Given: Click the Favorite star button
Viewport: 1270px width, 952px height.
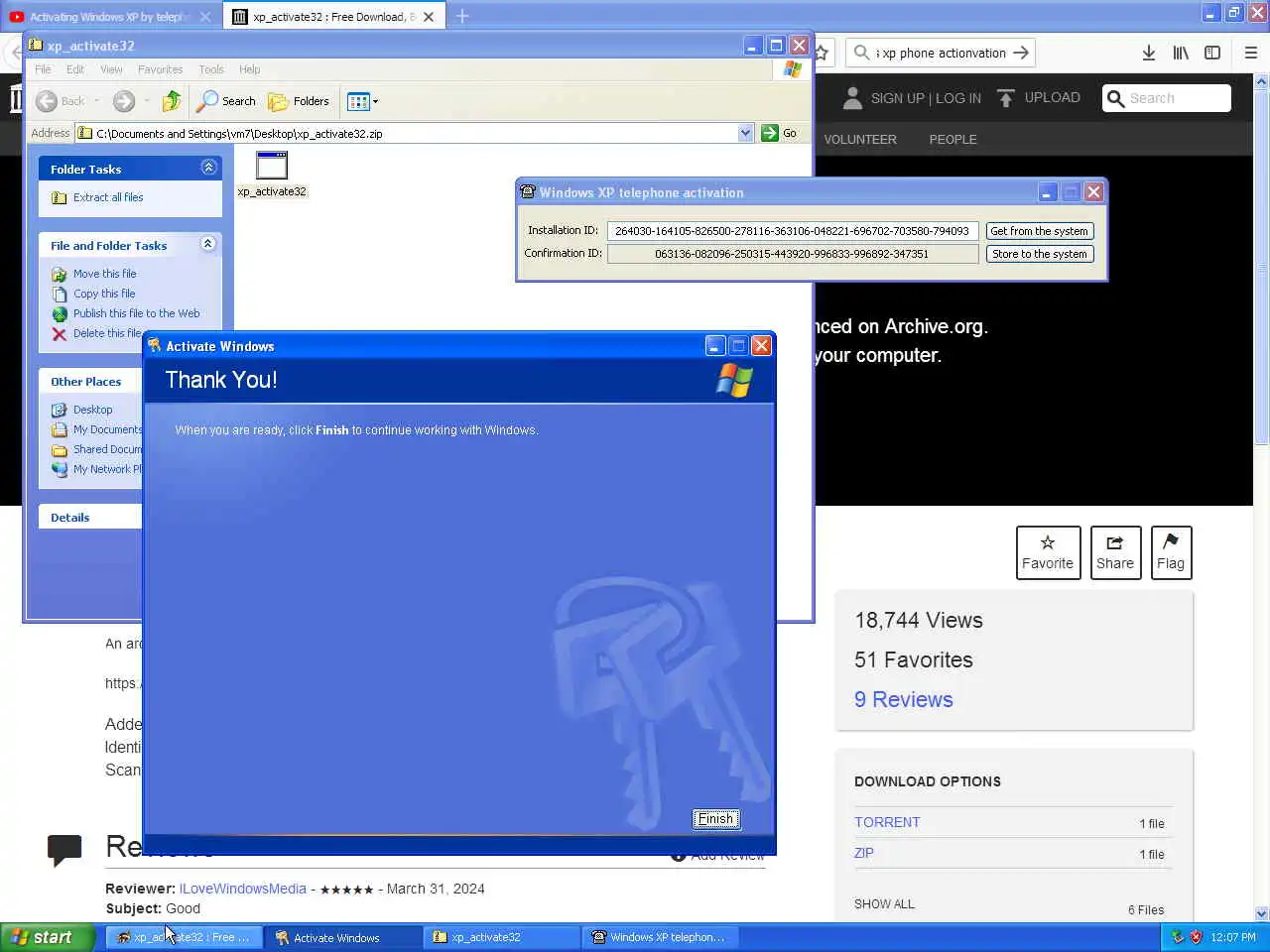Looking at the screenshot, I should 1048,552.
